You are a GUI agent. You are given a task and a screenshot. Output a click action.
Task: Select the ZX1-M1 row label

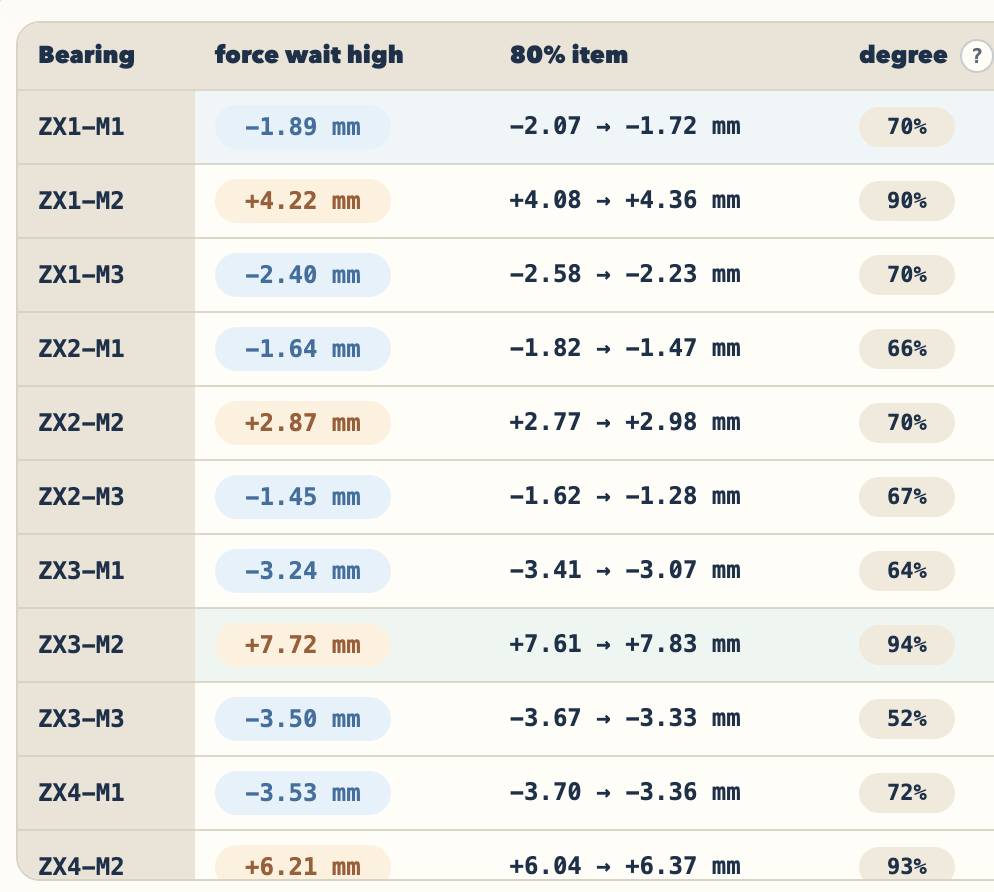click(x=81, y=127)
